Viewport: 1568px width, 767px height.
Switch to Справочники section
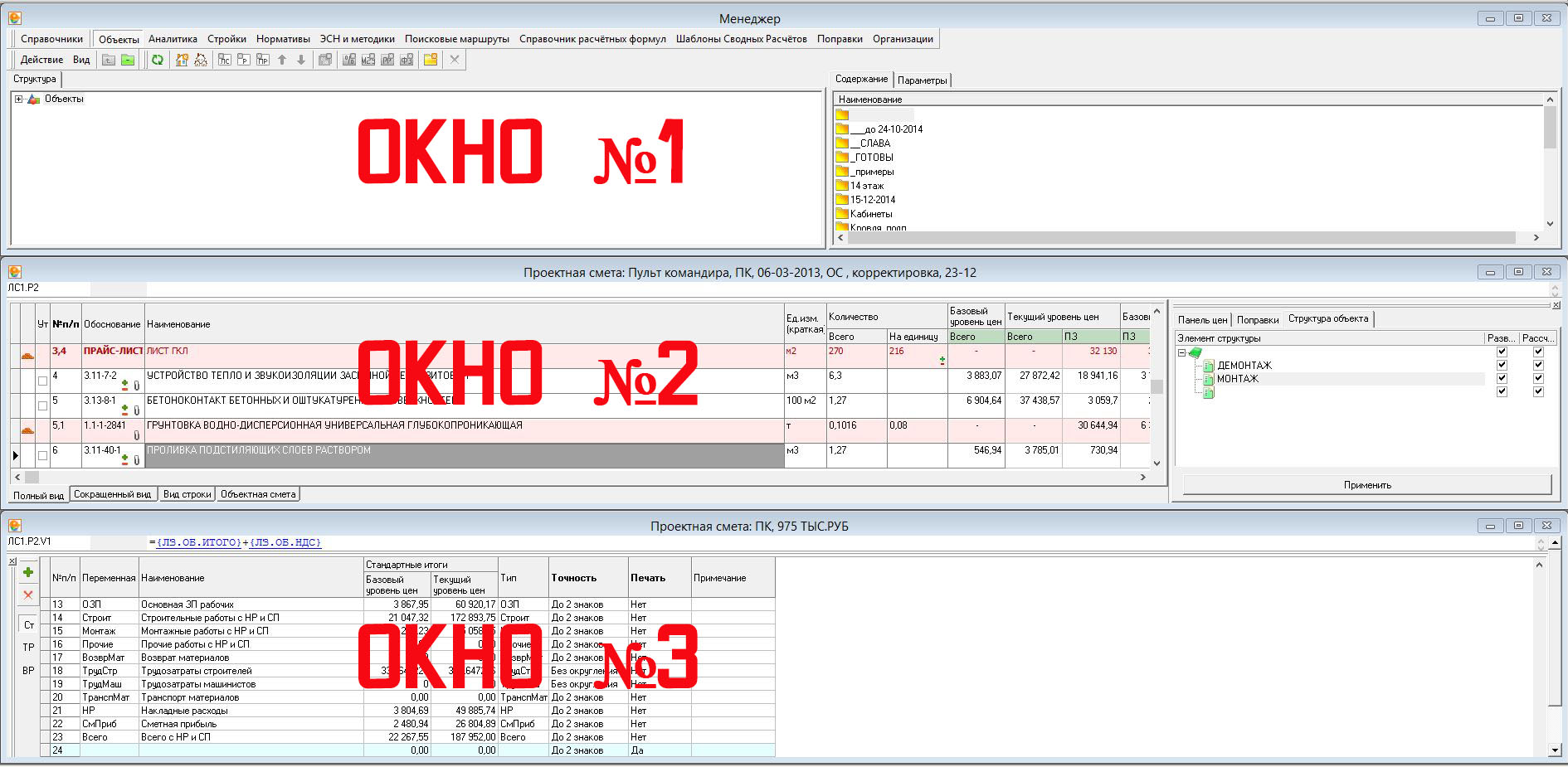[51, 39]
